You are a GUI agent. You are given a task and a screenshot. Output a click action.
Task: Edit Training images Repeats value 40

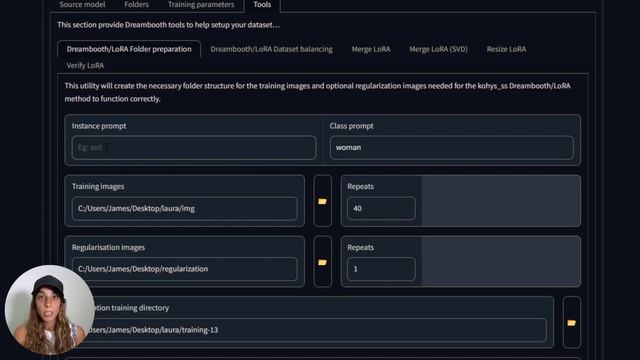point(381,209)
